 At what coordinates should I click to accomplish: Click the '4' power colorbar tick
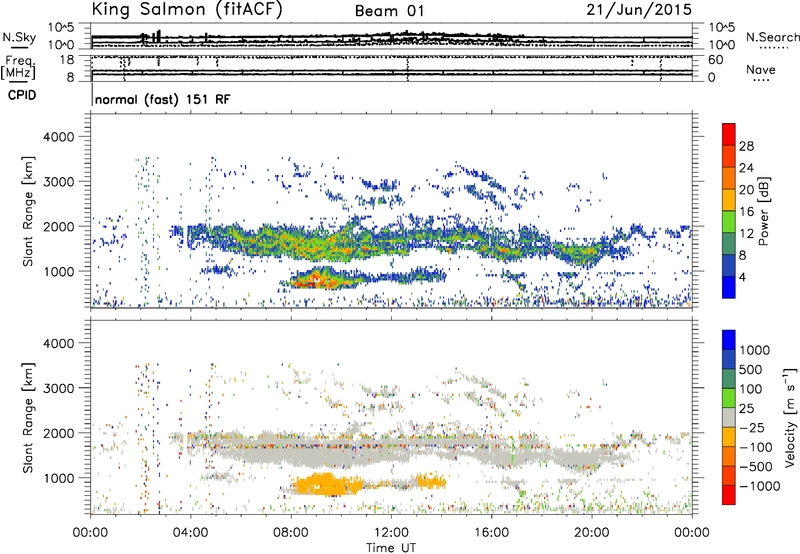point(742,277)
